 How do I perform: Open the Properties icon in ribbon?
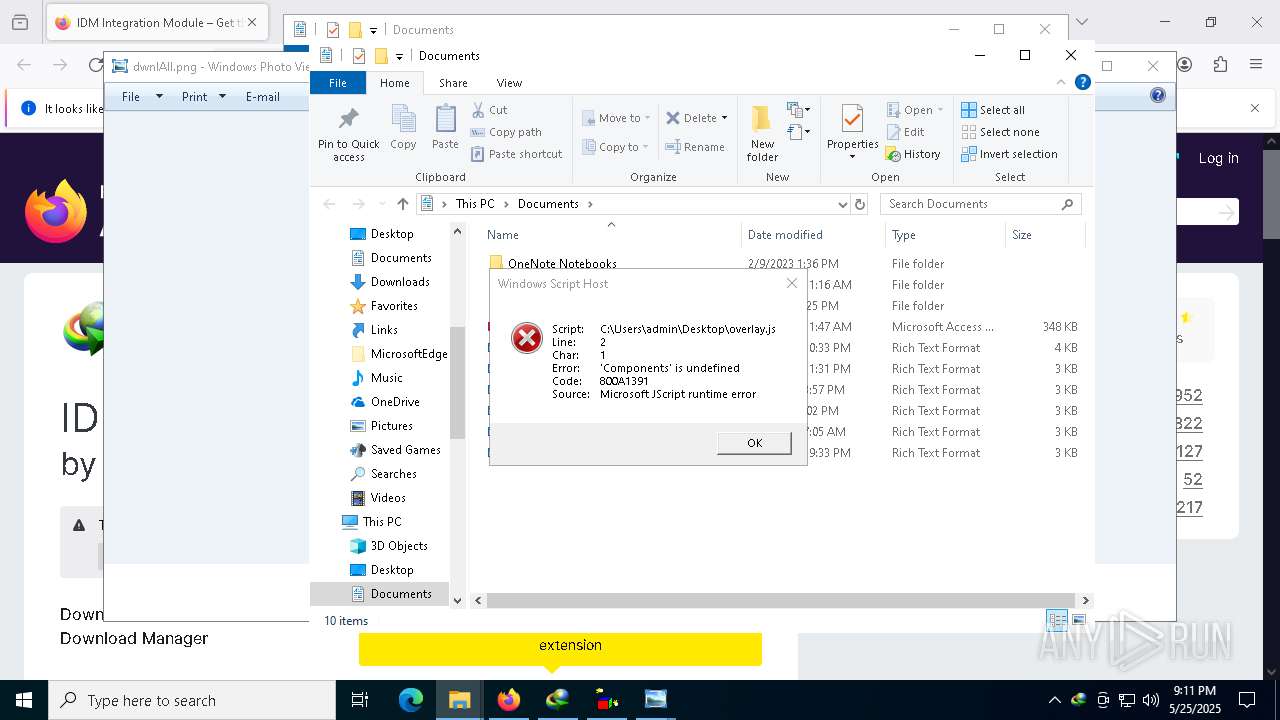852,119
